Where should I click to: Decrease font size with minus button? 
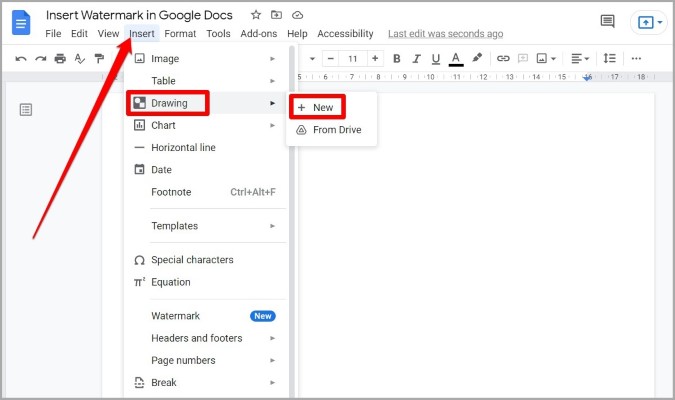coord(330,59)
